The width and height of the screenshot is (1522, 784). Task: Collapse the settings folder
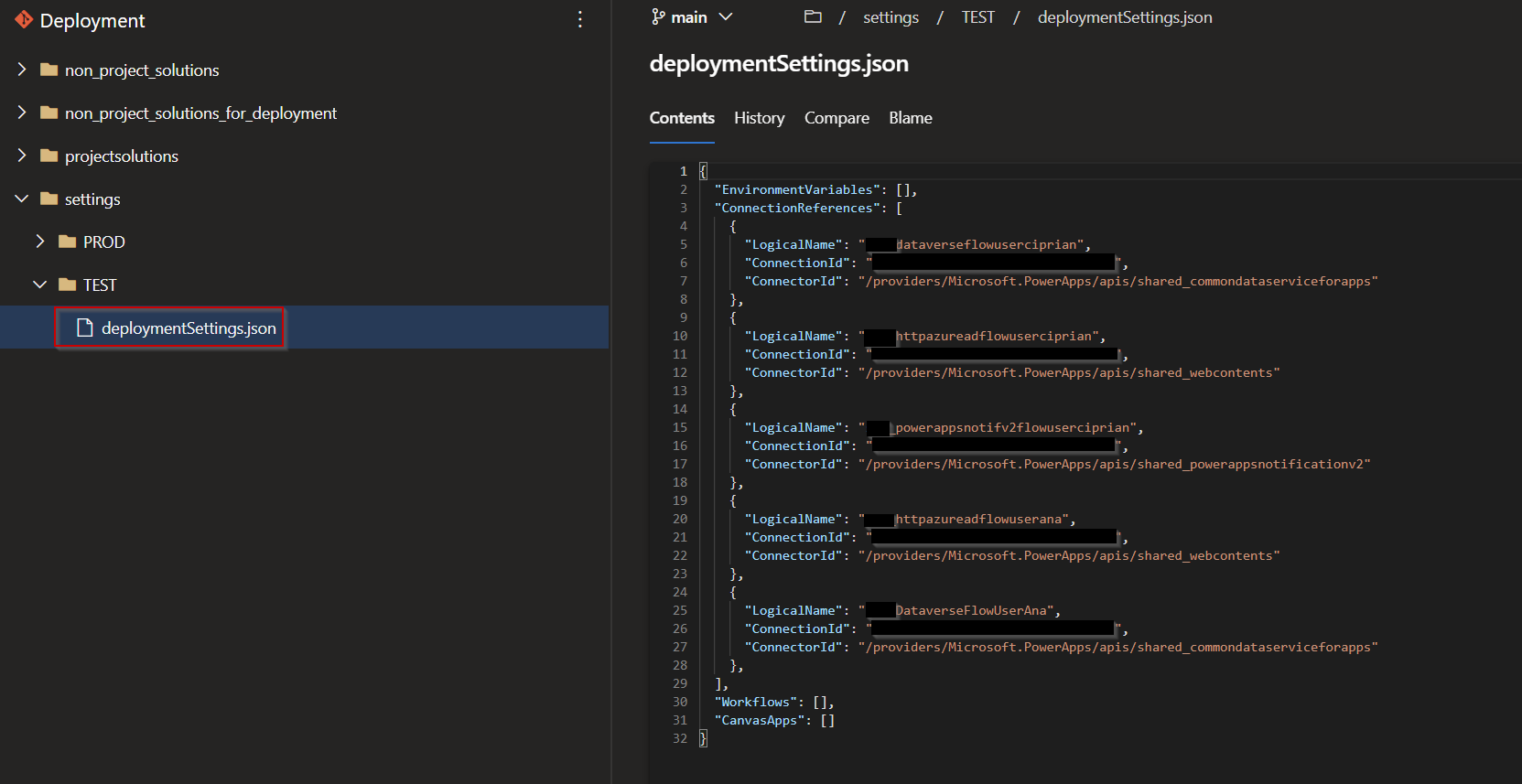[x=22, y=199]
